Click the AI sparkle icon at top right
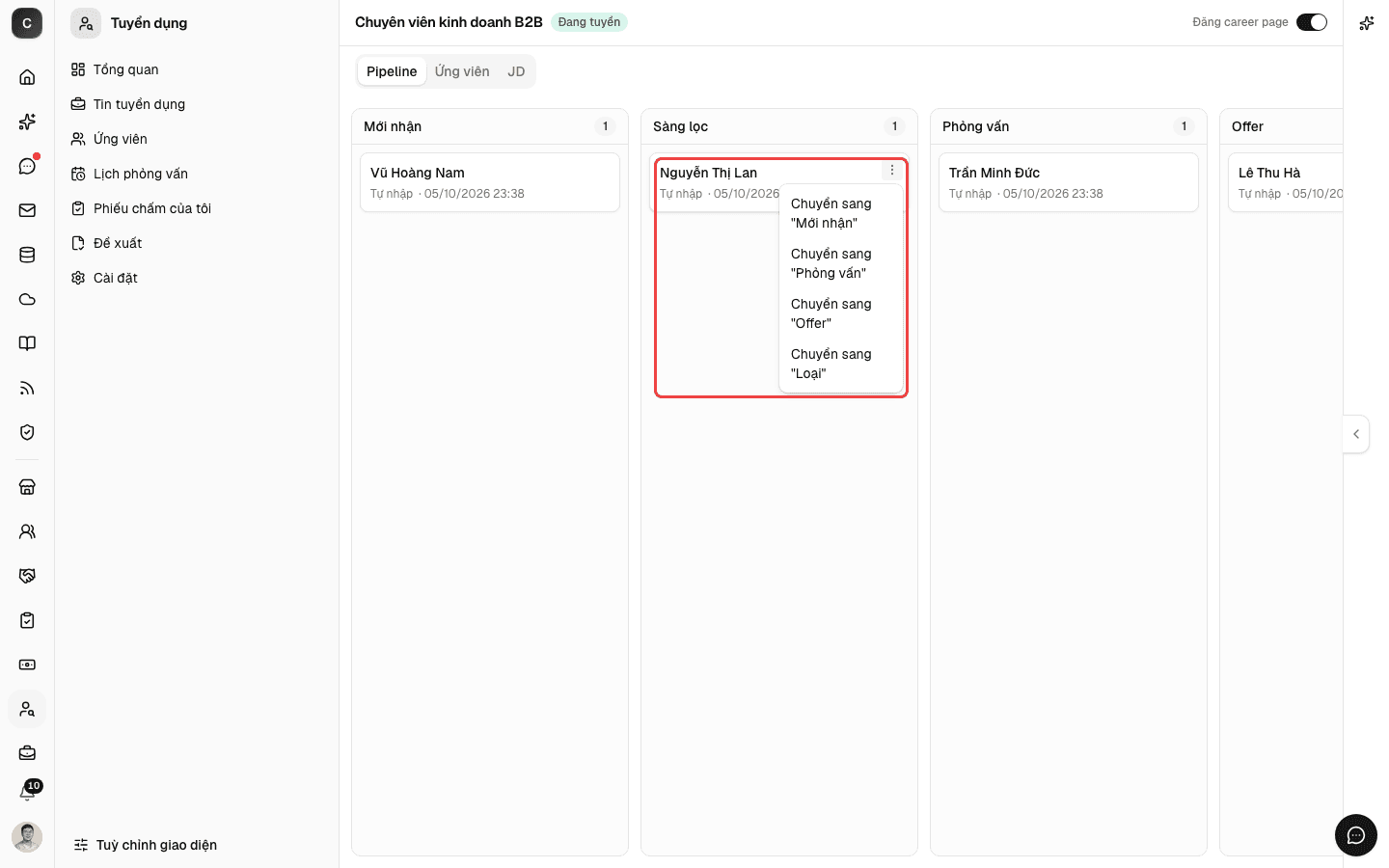Viewport: 1389px width, 868px height. point(1366,23)
